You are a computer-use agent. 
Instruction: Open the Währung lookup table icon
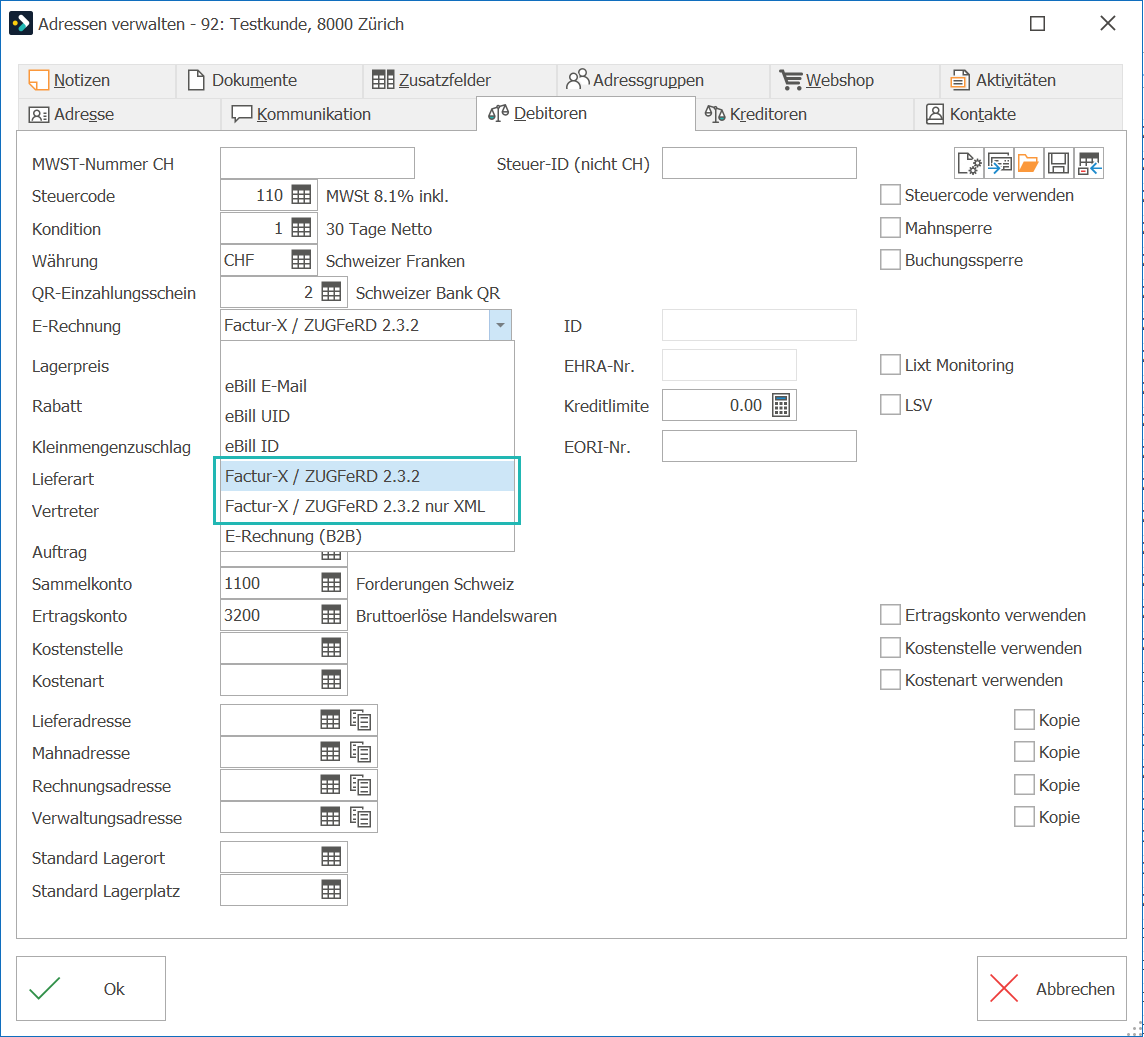pyautogui.click(x=301, y=260)
